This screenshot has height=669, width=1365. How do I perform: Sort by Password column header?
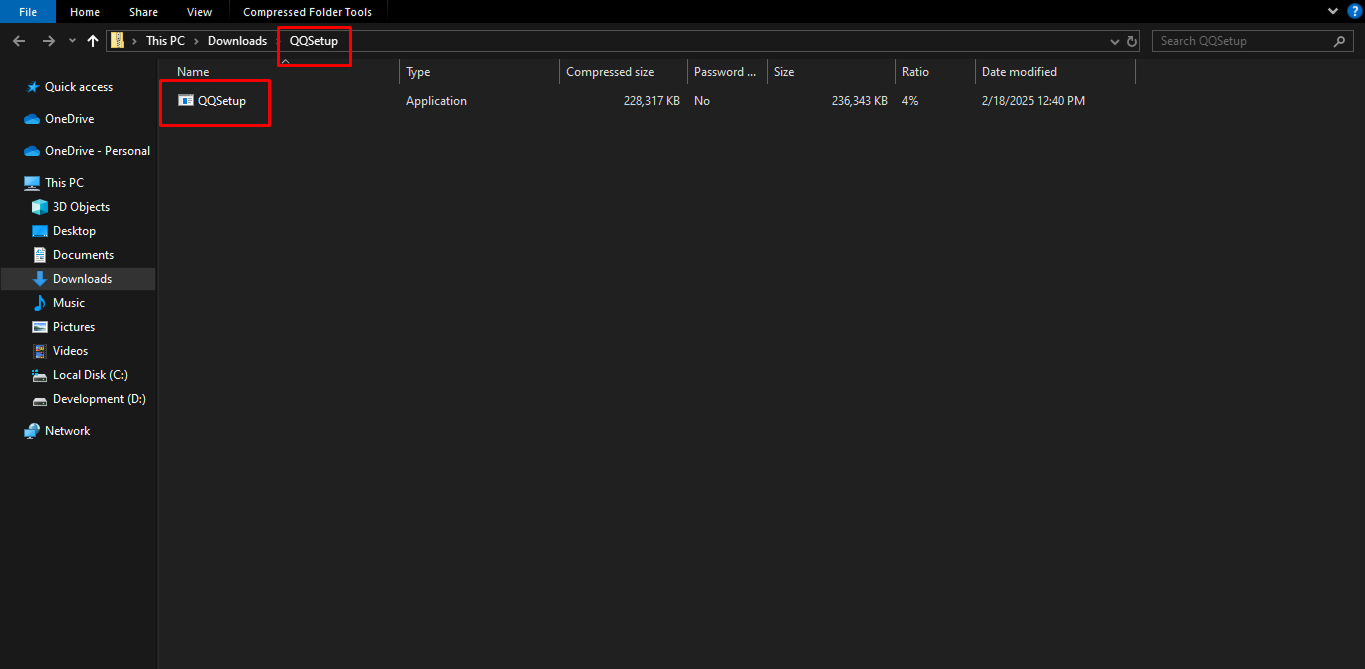pyautogui.click(x=725, y=72)
